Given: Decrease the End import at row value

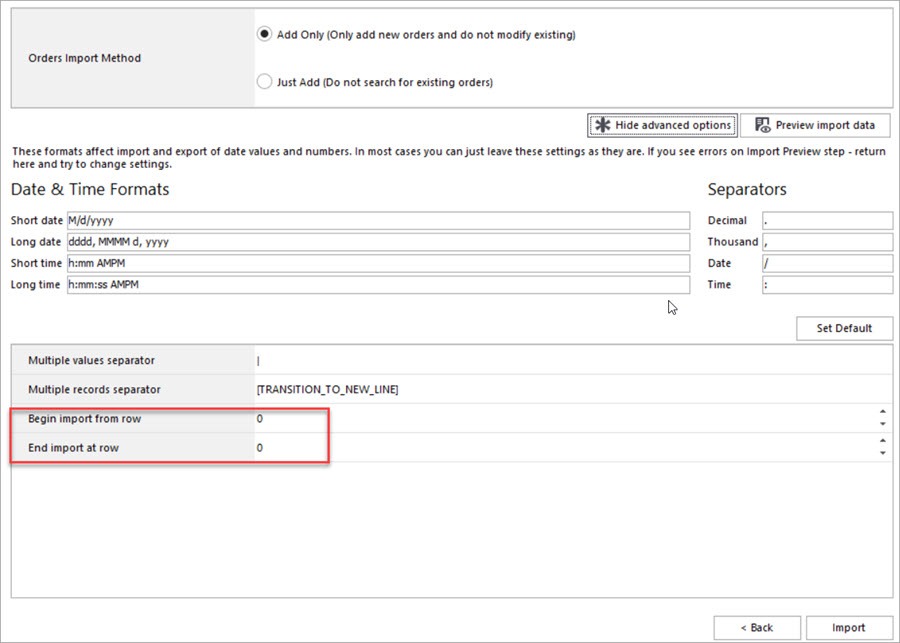Looking at the screenshot, I should tap(882, 454).
